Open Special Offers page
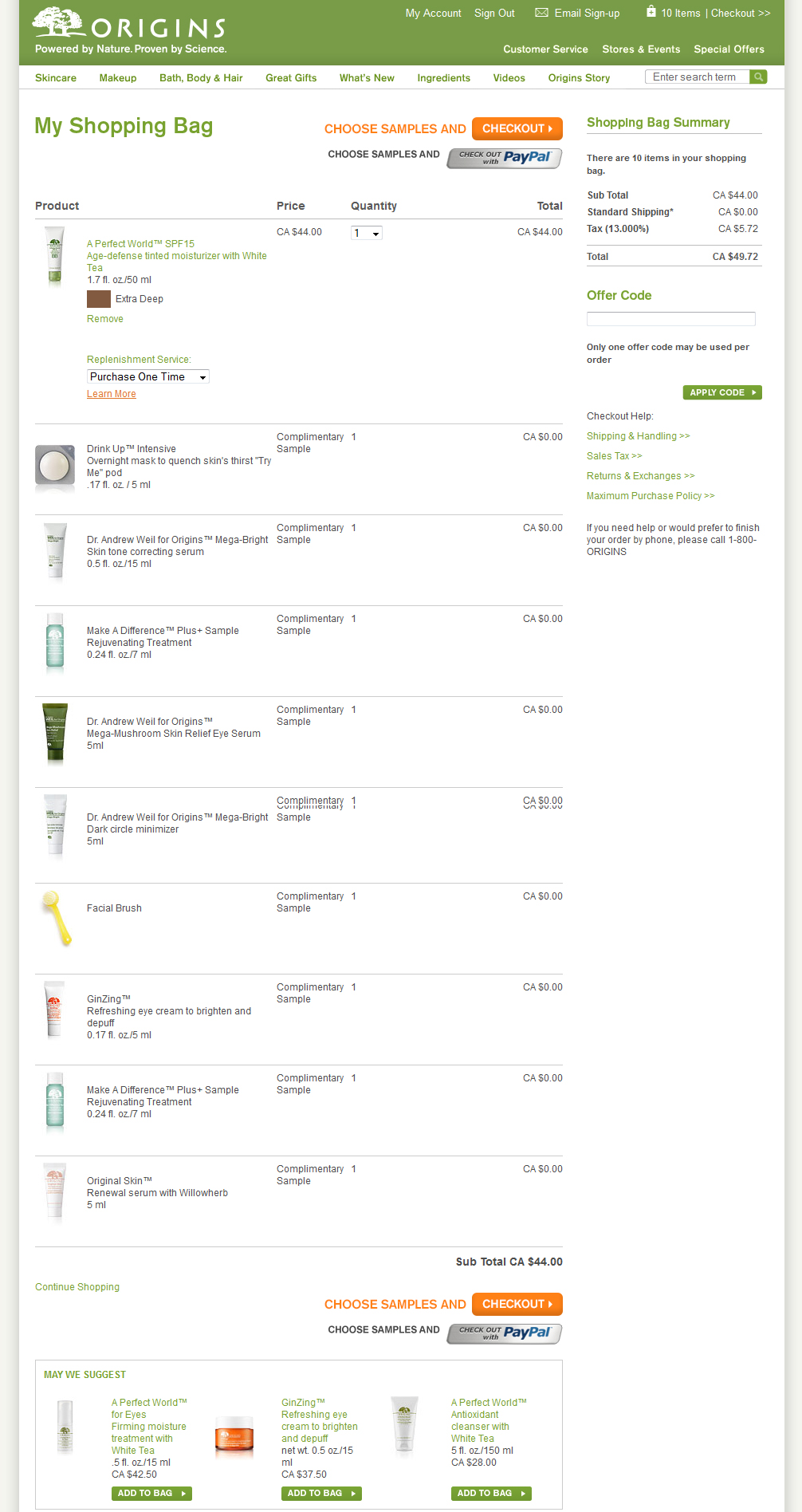This screenshot has width=802, height=1512. 729,49
